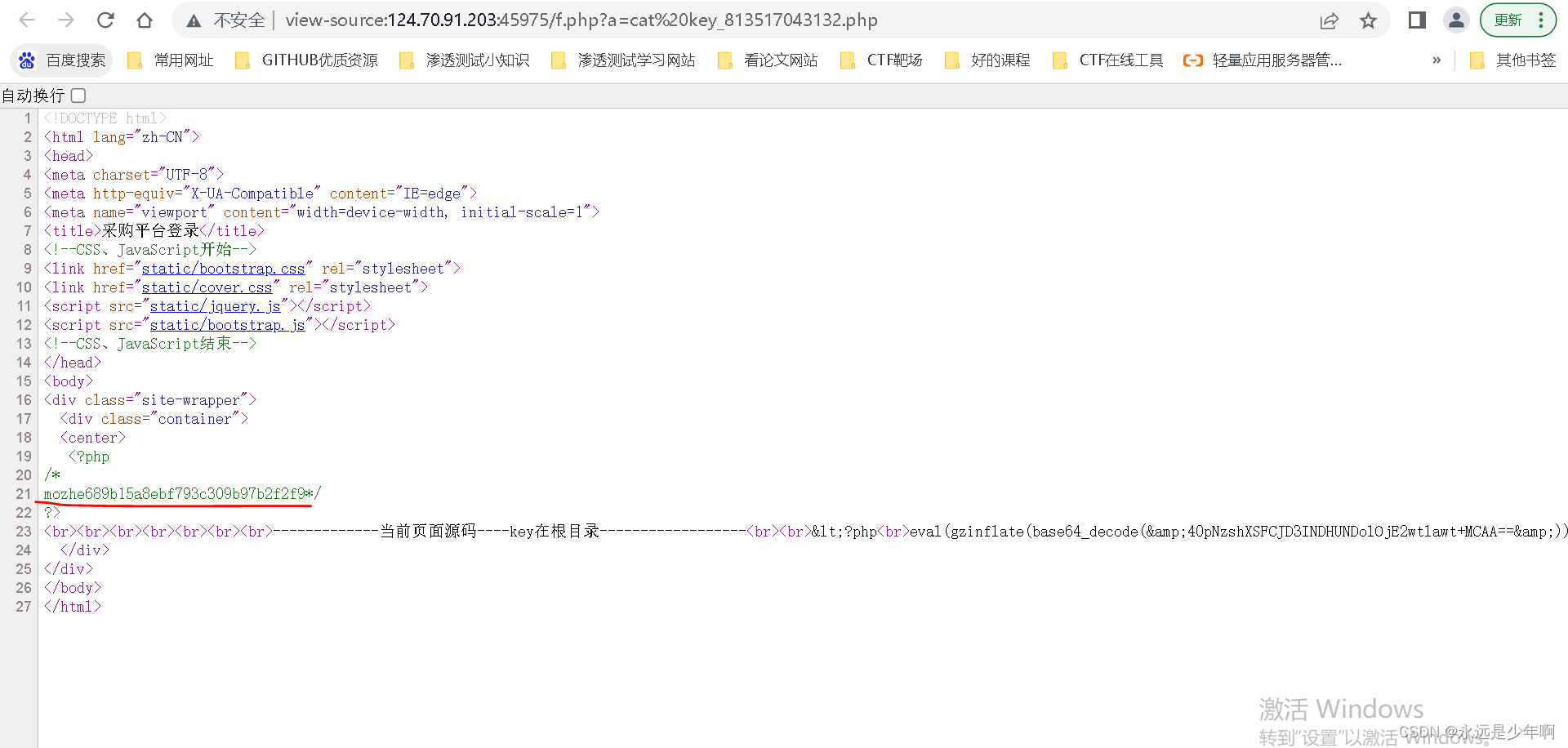The height and width of the screenshot is (748, 1568).
Task: Go back to previous page
Action: 27,20
